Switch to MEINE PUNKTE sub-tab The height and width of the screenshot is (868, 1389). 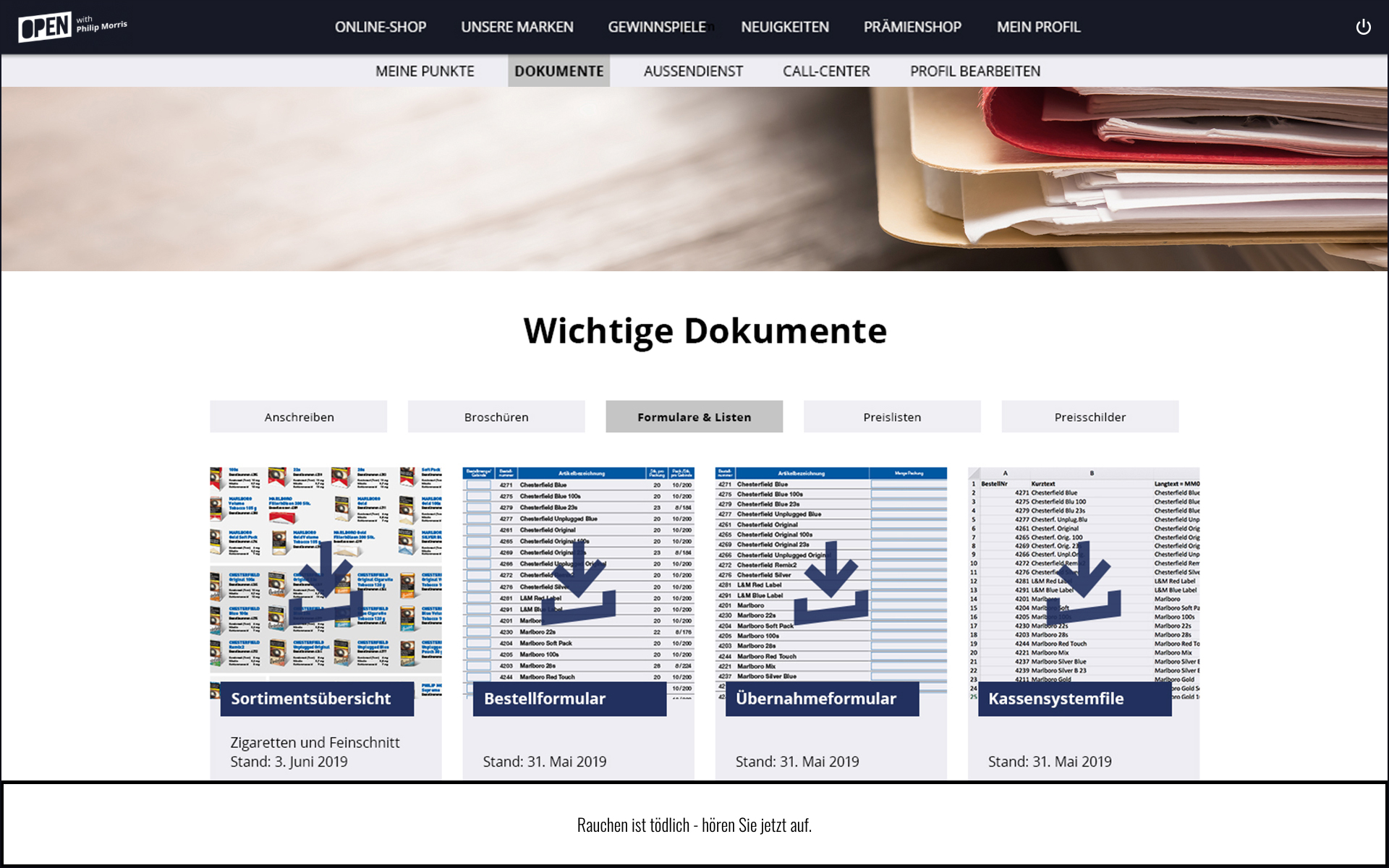pyautogui.click(x=425, y=71)
